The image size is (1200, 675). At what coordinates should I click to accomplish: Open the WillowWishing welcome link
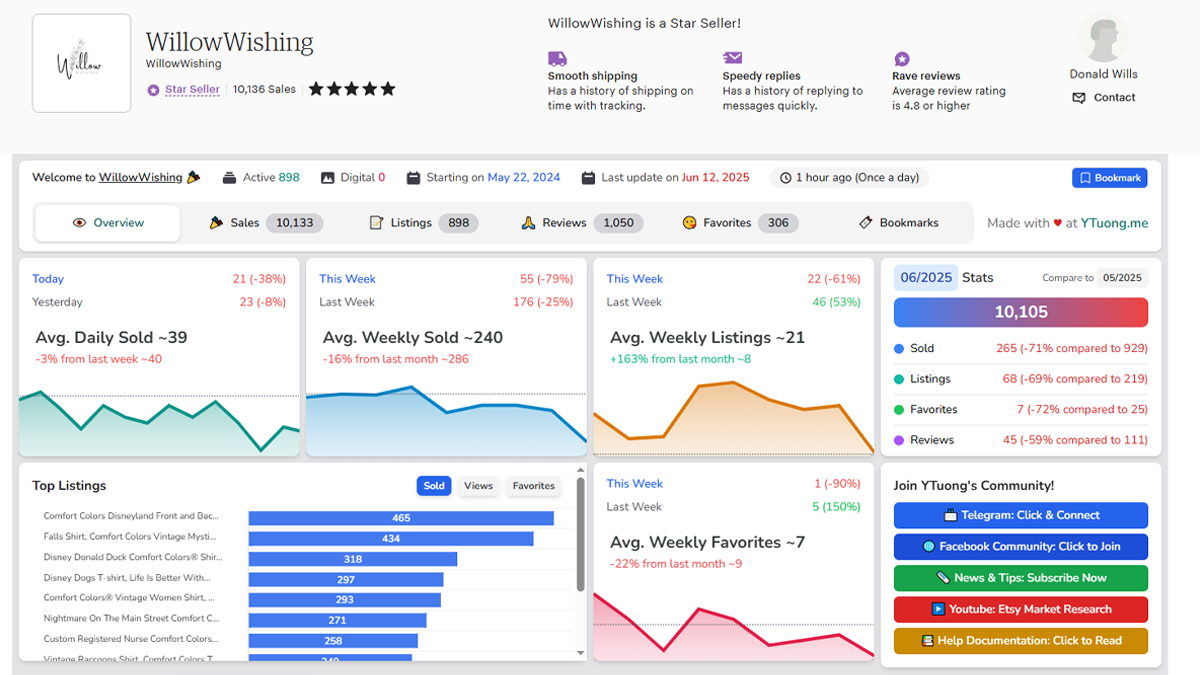140,178
